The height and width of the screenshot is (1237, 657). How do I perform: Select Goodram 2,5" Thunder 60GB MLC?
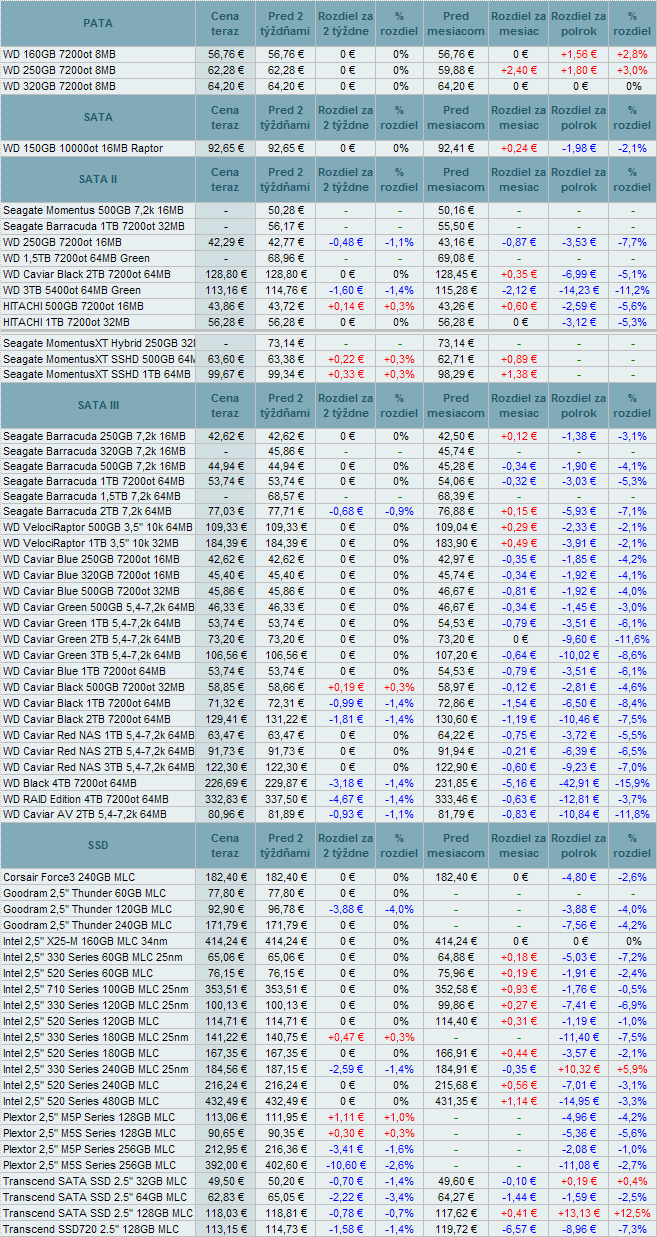point(84,892)
